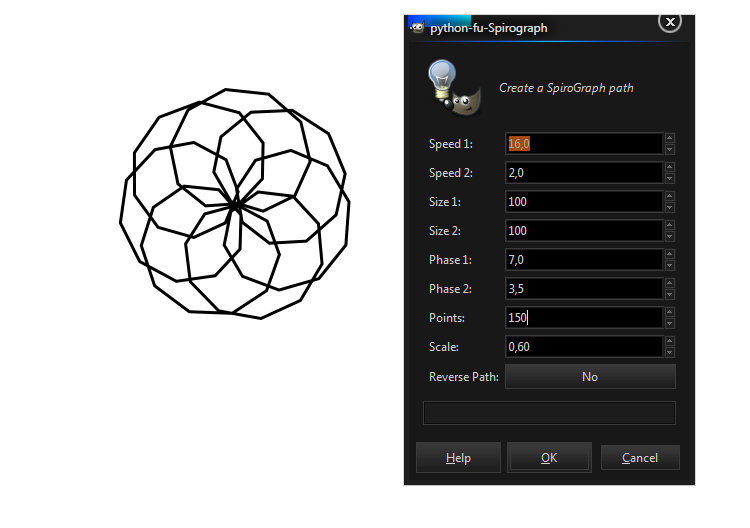Screen dimensions: 750x528
Task: Increase Speed 1 with the up arrow
Action: (670, 138)
